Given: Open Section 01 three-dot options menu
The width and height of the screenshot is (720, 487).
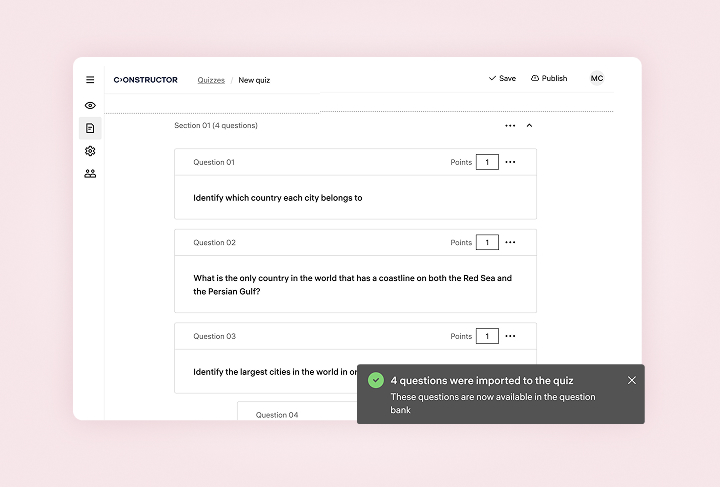Looking at the screenshot, I should tap(510, 126).
